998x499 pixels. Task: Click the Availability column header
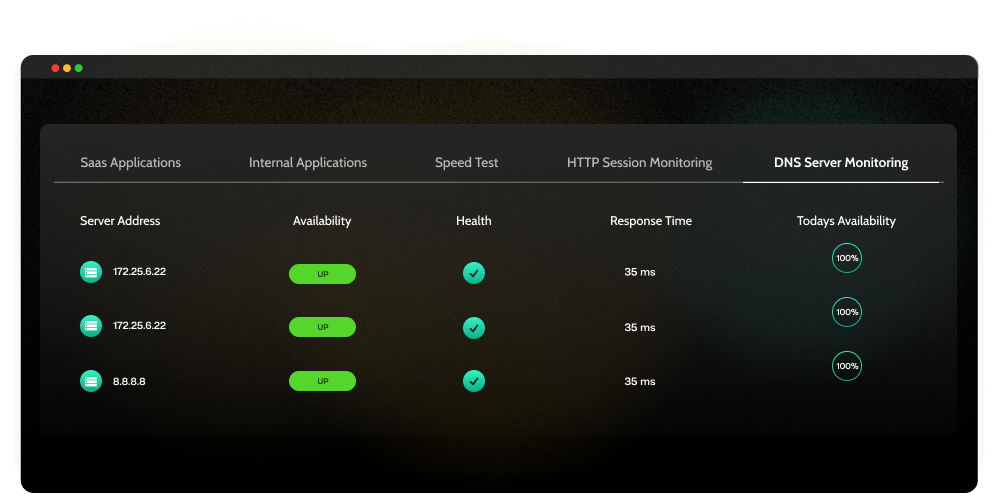[x=322, y=221]
